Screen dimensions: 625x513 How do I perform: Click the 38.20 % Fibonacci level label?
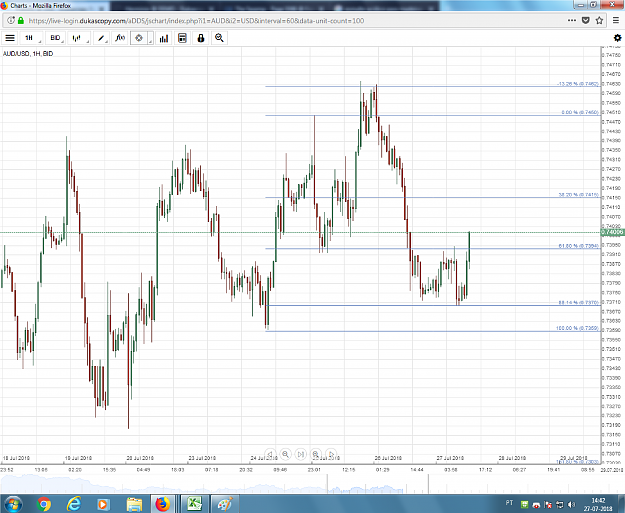coord(578,195)
